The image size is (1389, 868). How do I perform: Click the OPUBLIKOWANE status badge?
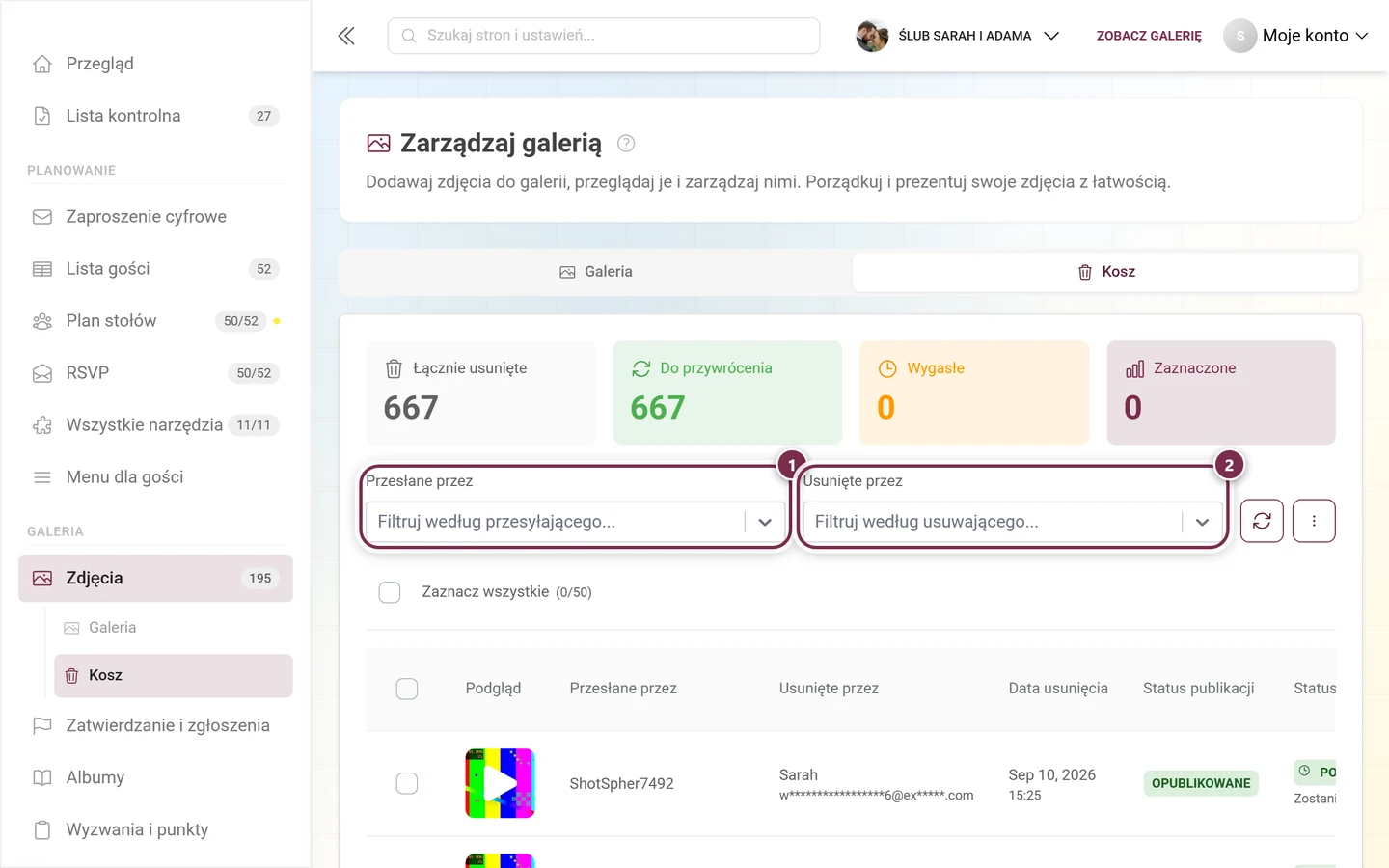tap(1201, 783)
